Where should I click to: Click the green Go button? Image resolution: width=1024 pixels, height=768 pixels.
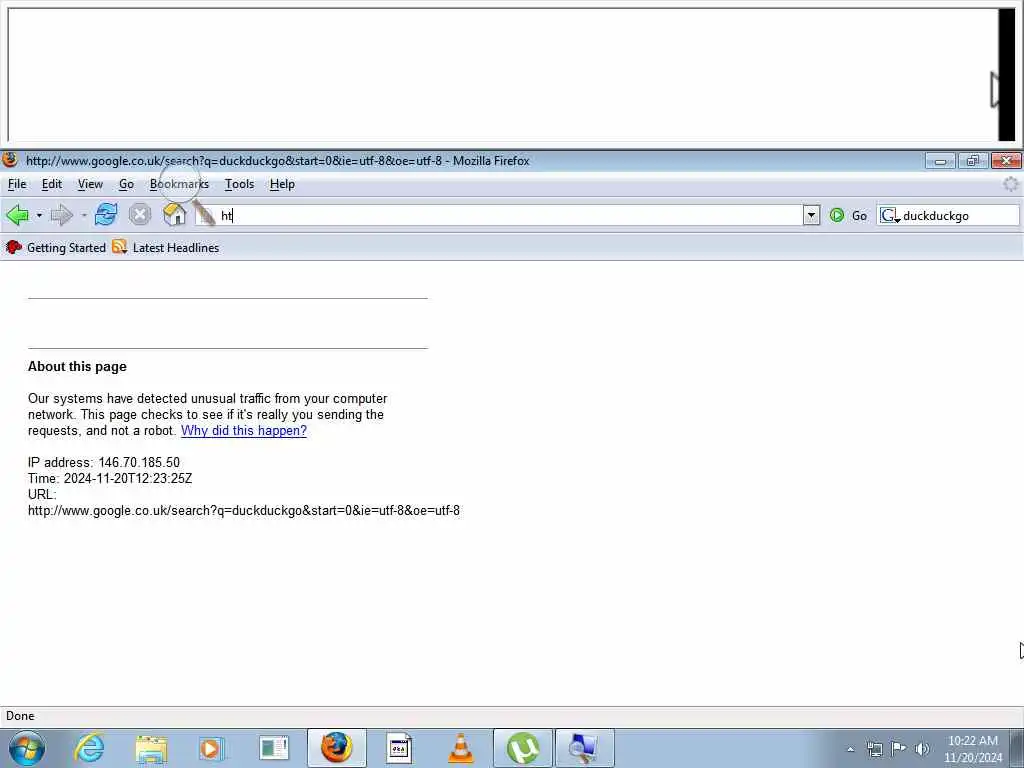click(848, 215)
